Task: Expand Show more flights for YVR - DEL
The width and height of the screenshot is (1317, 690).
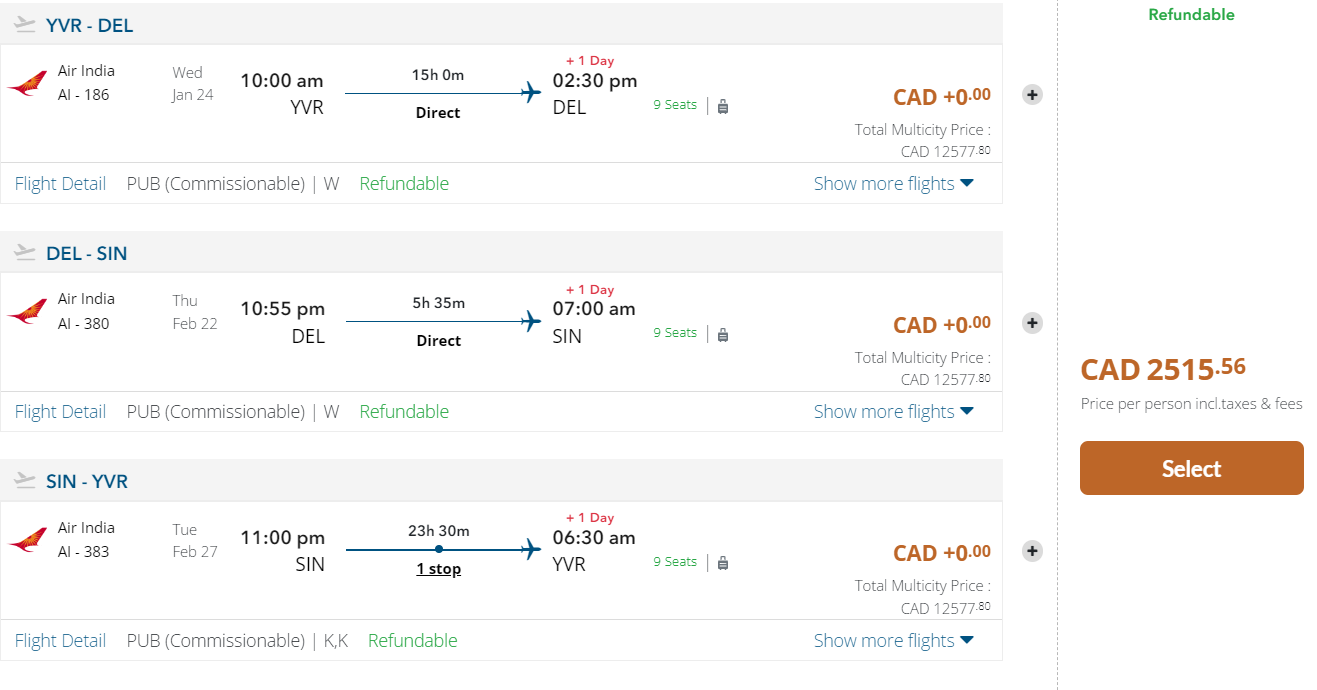Action: 893,184
